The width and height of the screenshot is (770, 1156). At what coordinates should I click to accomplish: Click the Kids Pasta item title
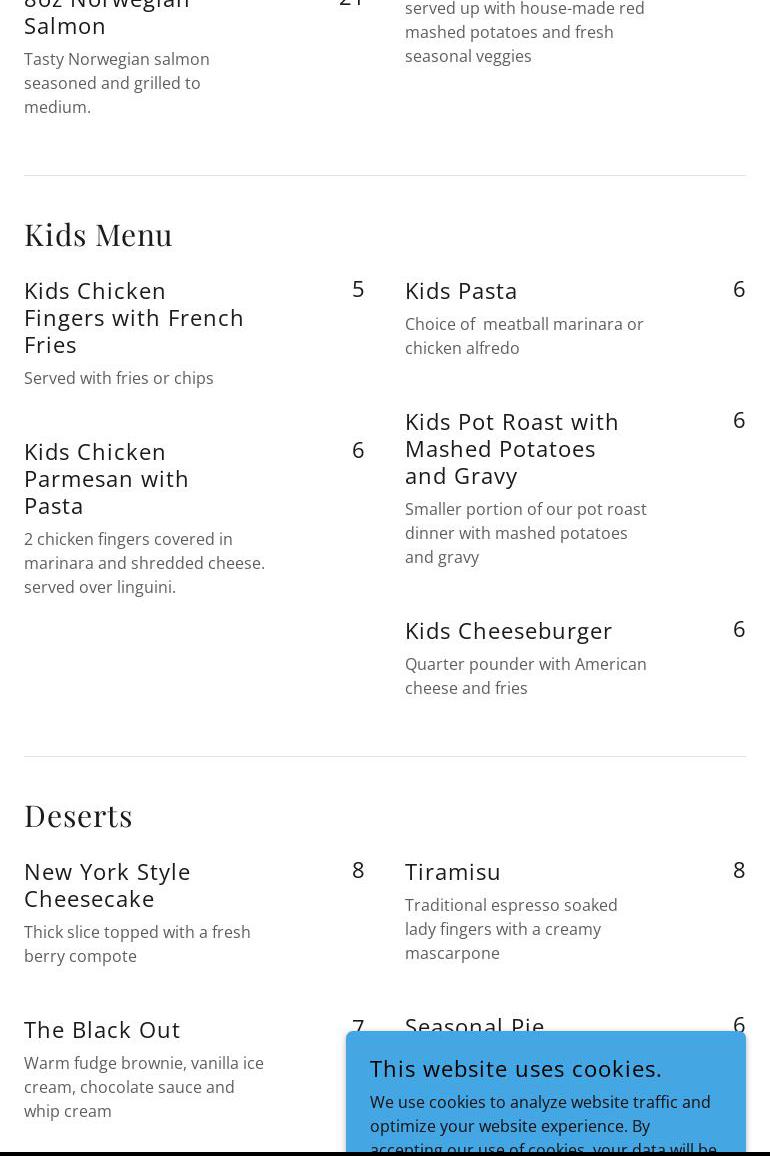point(461,290)
